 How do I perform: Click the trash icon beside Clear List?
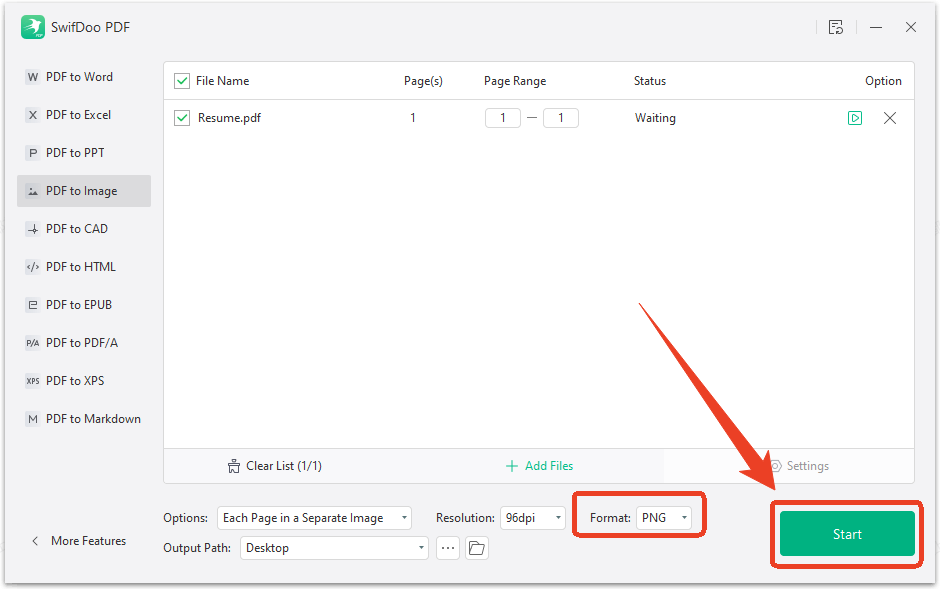pyautogui.click(x=234, y=466)
